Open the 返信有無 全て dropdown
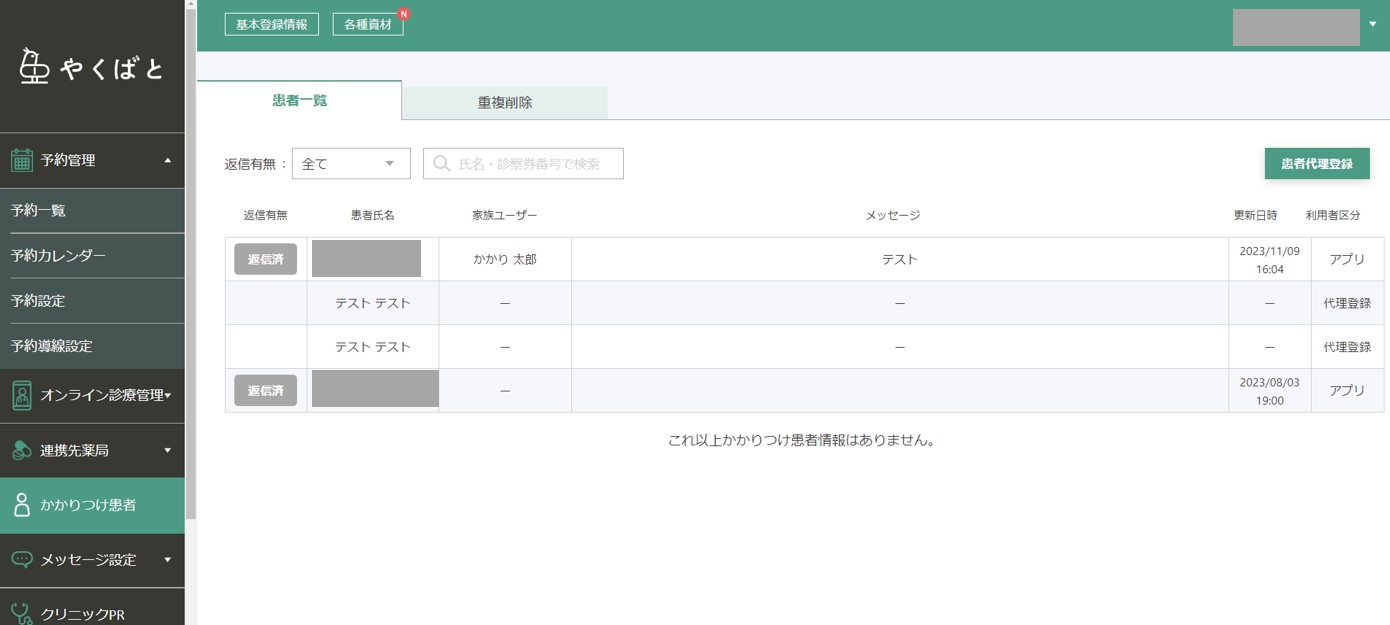1390x625 pixels. (351, 164)
